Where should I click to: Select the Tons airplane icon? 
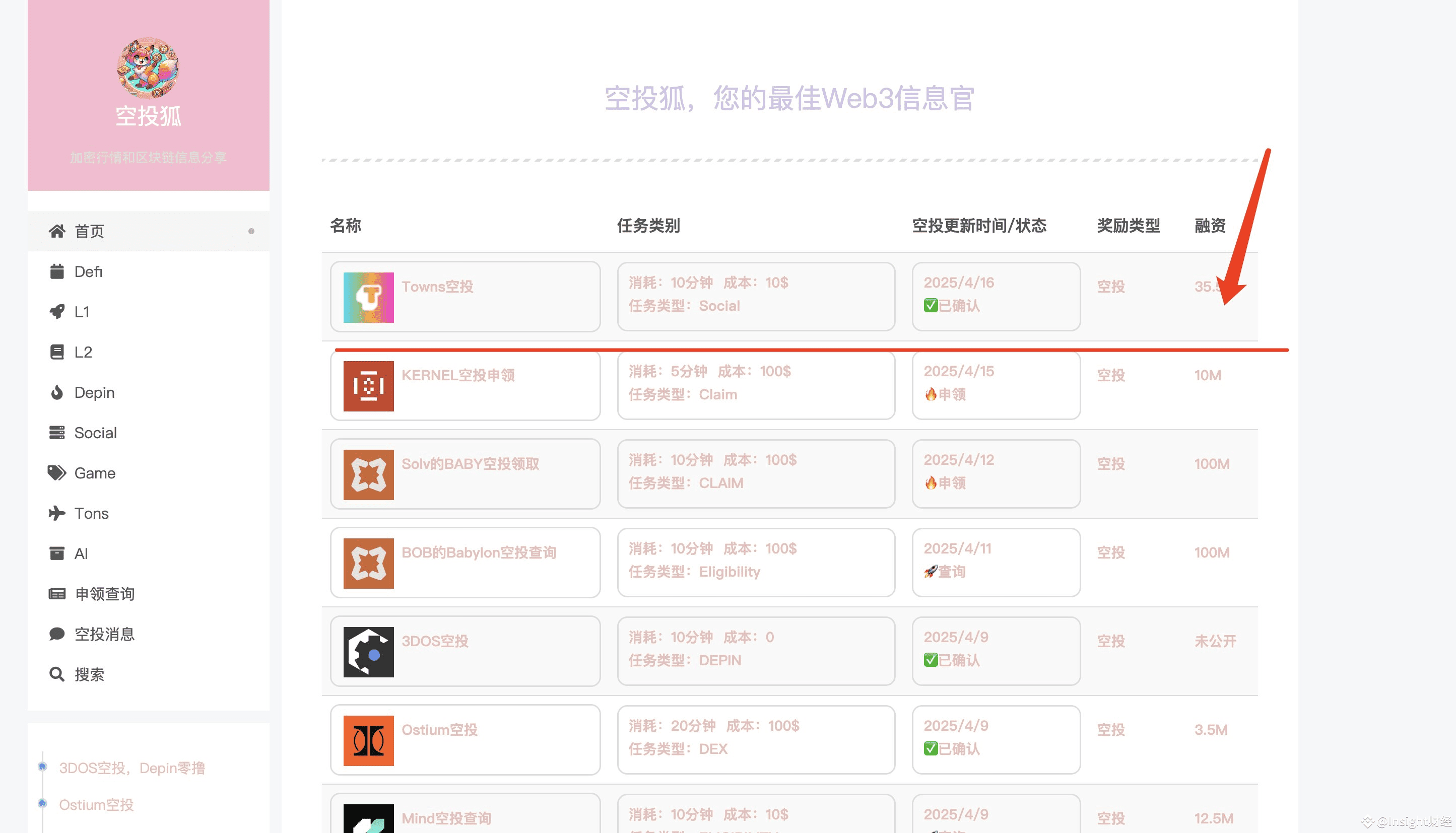coord(56,513)
